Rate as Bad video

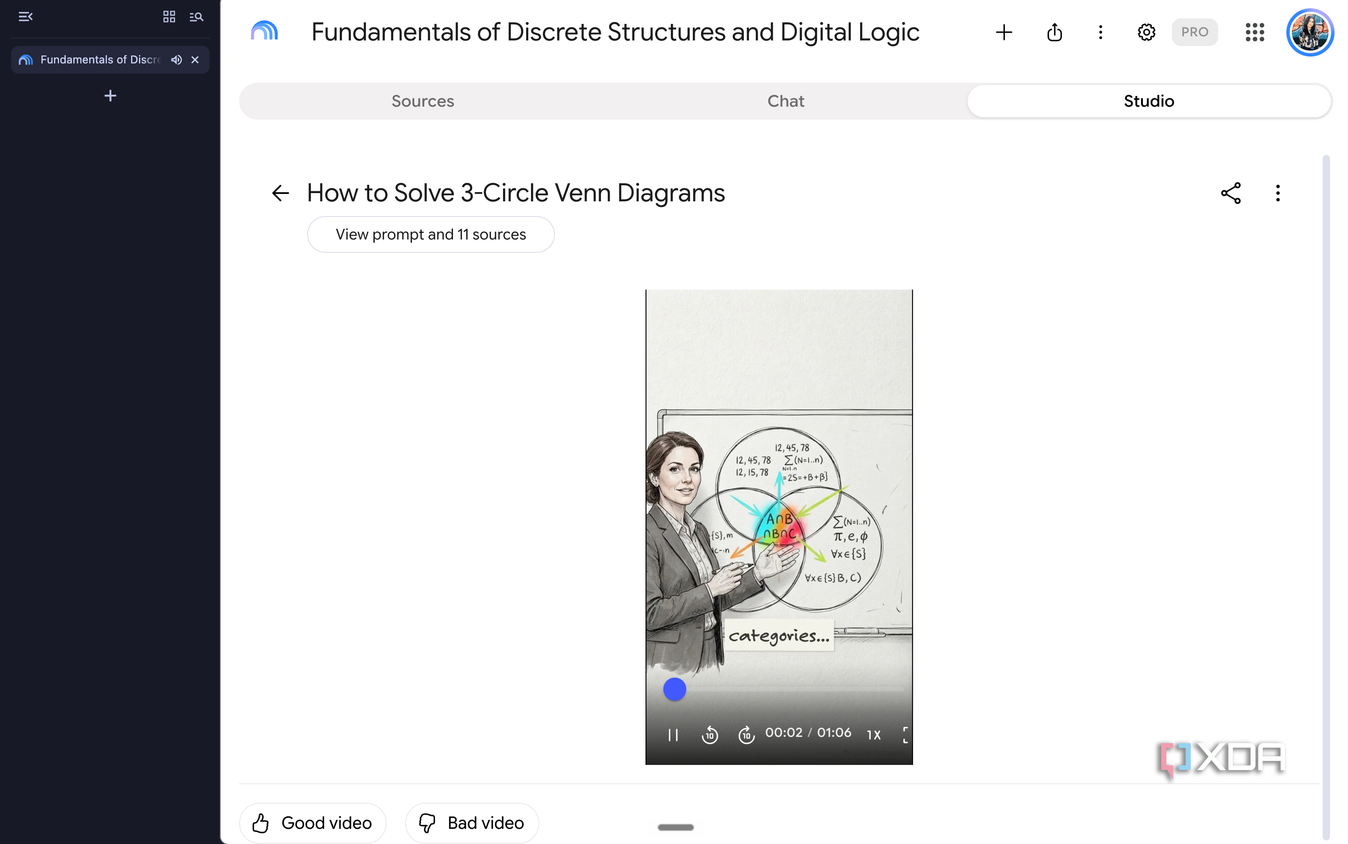[x=472, y=823]
